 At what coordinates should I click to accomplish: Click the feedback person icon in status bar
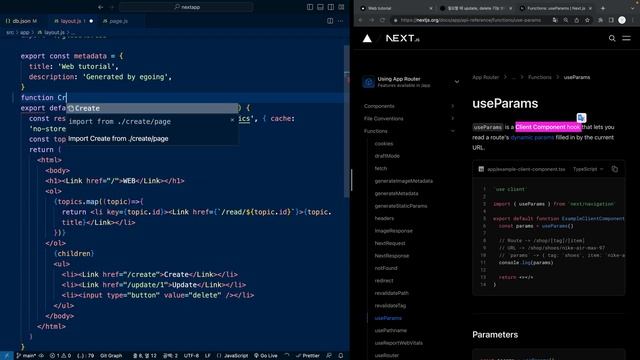[x=329, y=356]
